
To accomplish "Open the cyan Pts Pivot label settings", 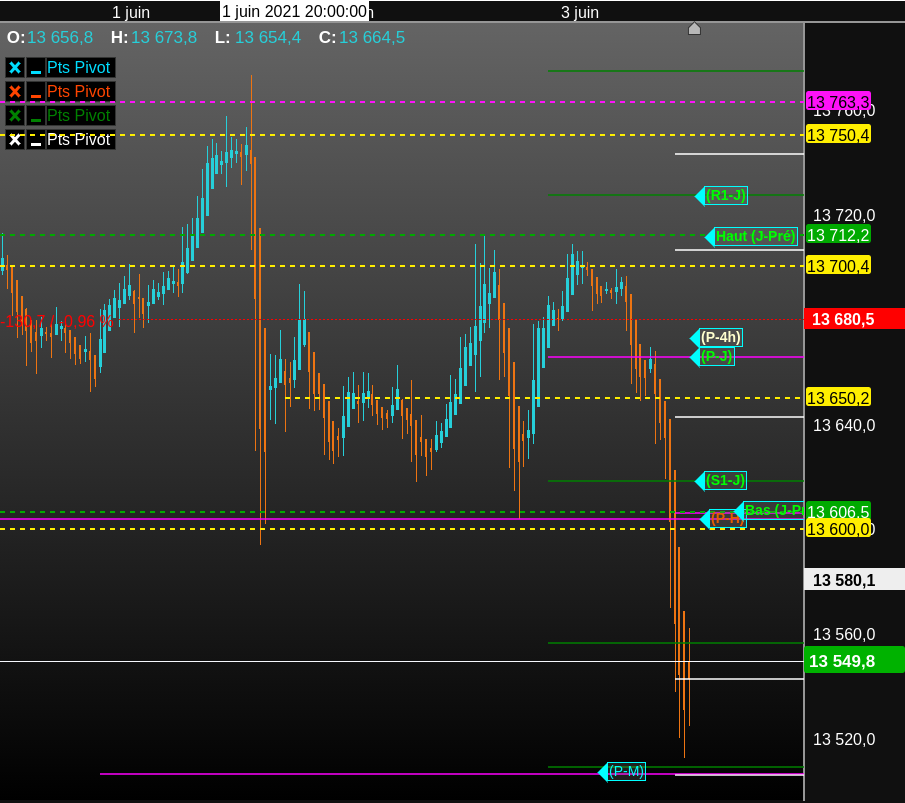I will pyautogui.click(x=78, y=68).
